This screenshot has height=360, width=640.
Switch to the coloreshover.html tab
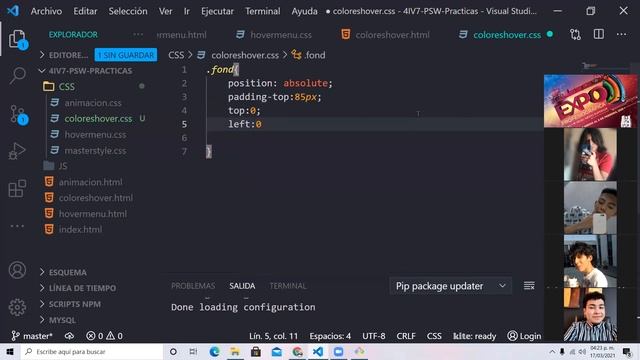386,35
